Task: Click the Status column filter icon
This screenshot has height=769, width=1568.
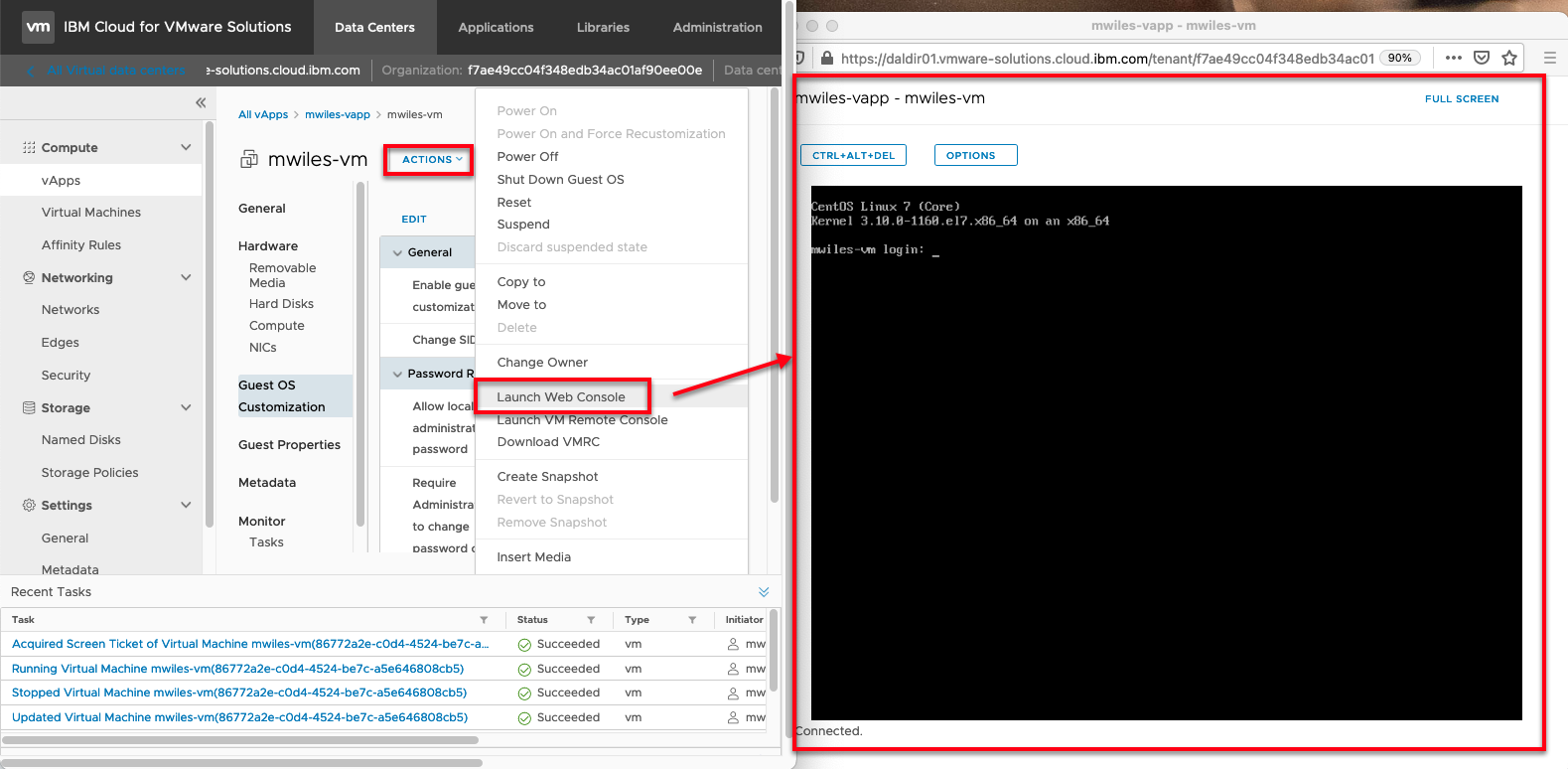Action: pyautogui.click(x=591, y=620)
